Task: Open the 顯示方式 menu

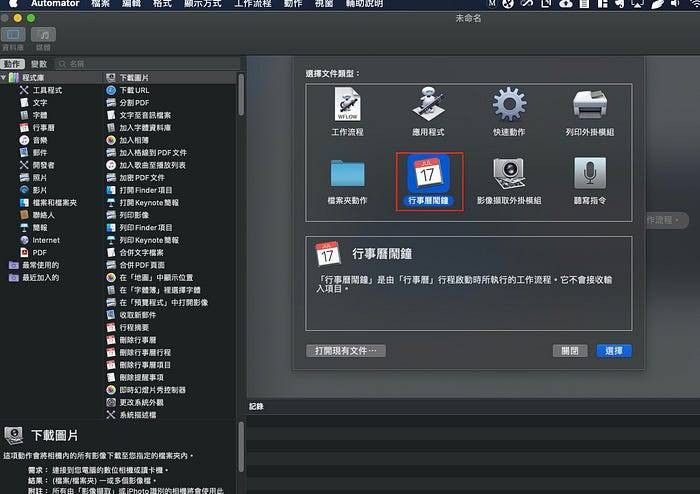Action: click(203, 4)
